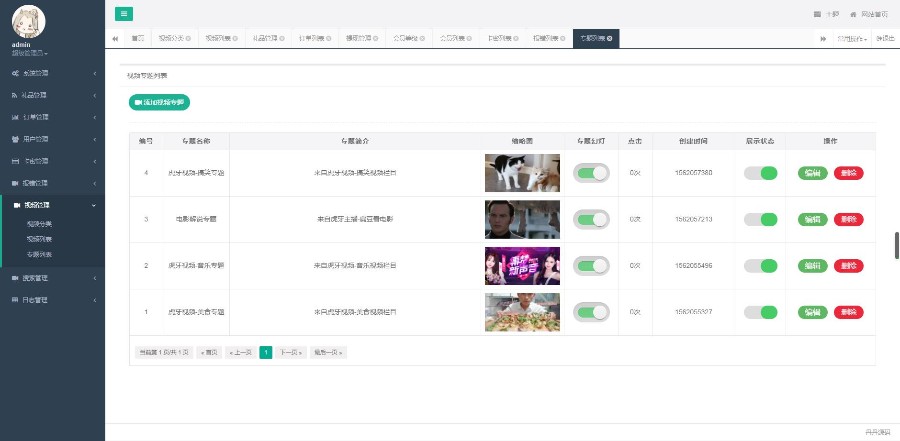Select 视频分类 in the sidebar submenu
900x441 pixels.
[40, 224]
